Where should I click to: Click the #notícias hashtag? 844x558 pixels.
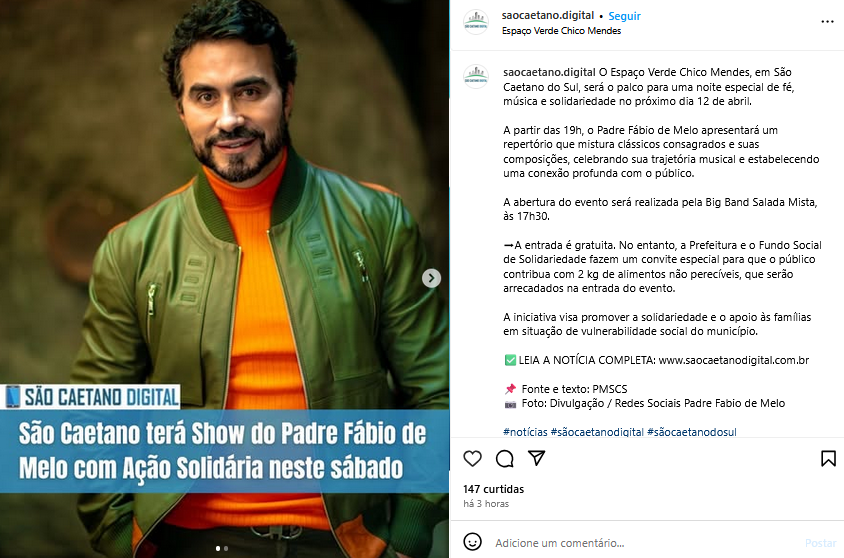(525, 432)
